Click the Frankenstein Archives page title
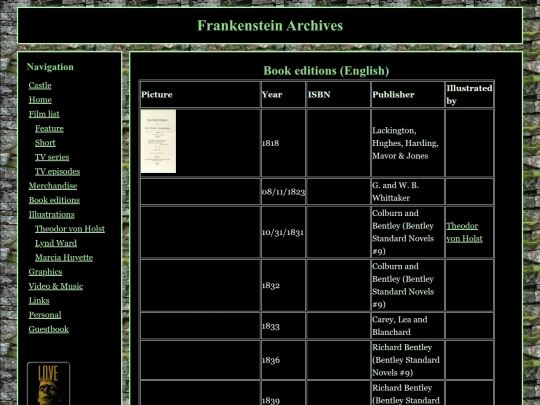 click(270, 26)
